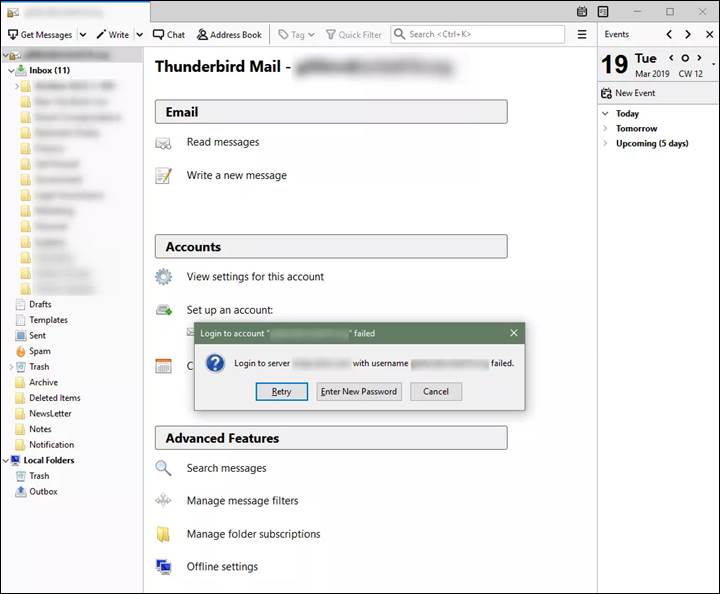Click Retry in login failed dialog
This screenshot has height=594, width=720.
(281, 392)
